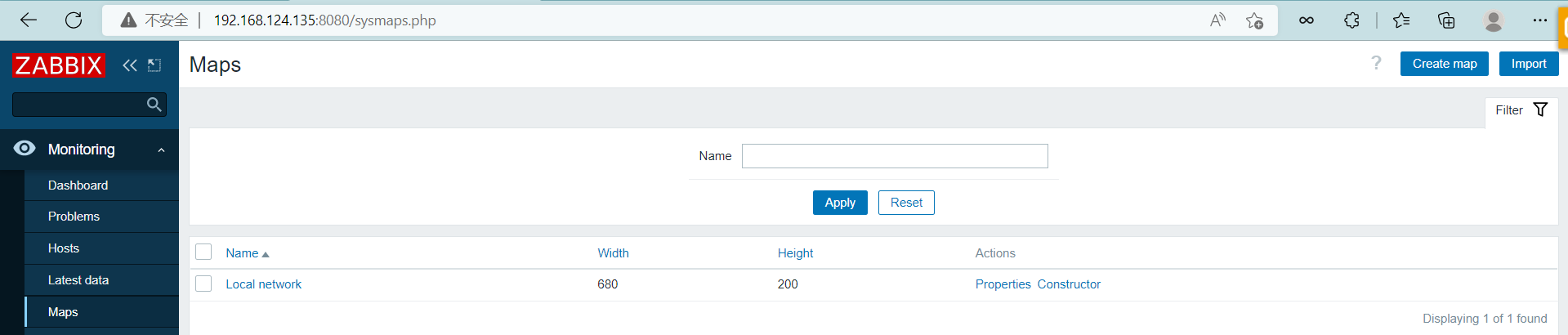Click the Apply filter button

839,203
